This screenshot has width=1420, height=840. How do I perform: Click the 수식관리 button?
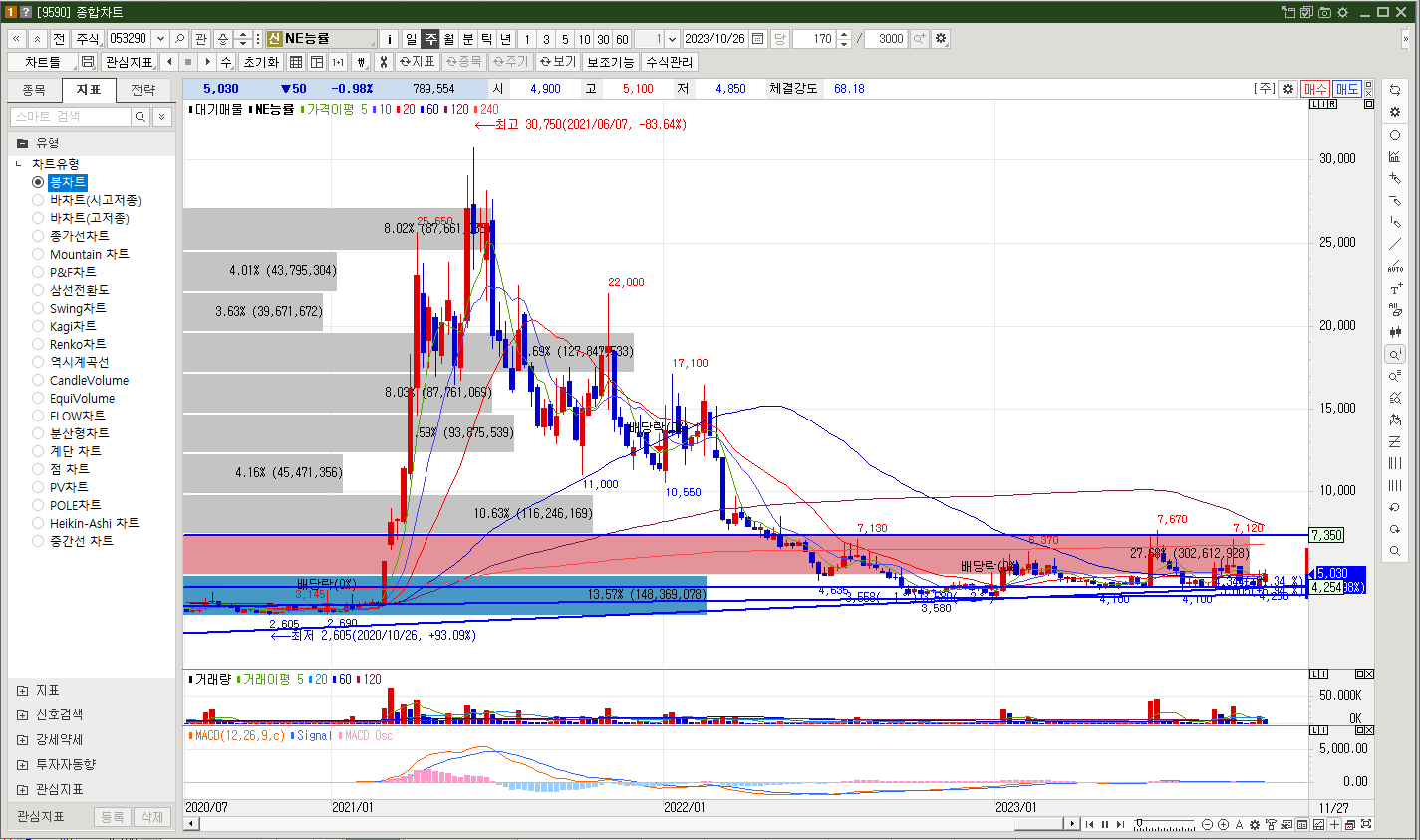669,62
